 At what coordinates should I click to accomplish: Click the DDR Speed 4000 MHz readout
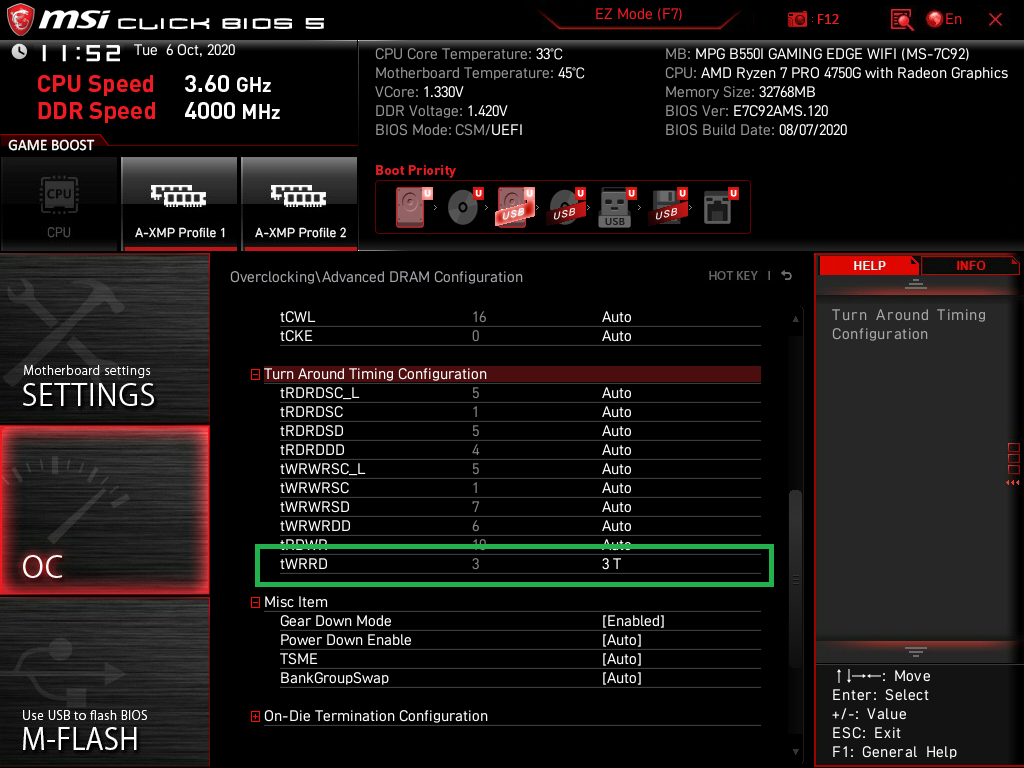click(159, 111)
